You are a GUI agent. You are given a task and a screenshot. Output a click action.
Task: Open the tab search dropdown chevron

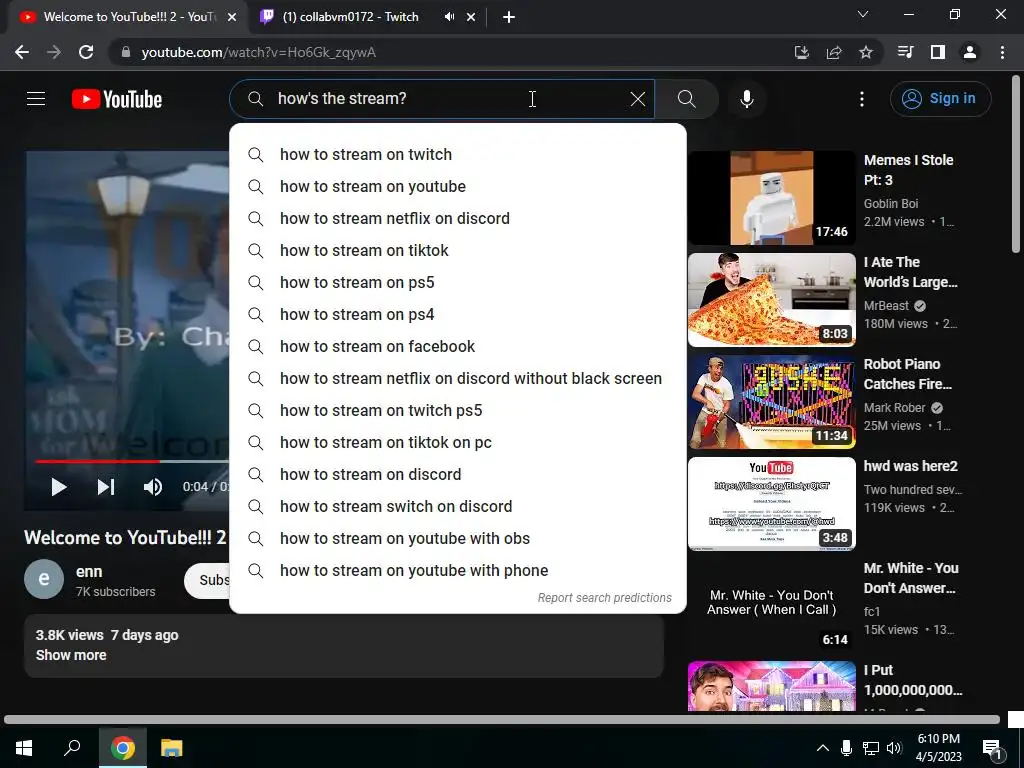pyautogui.click(x=863, y=14)
